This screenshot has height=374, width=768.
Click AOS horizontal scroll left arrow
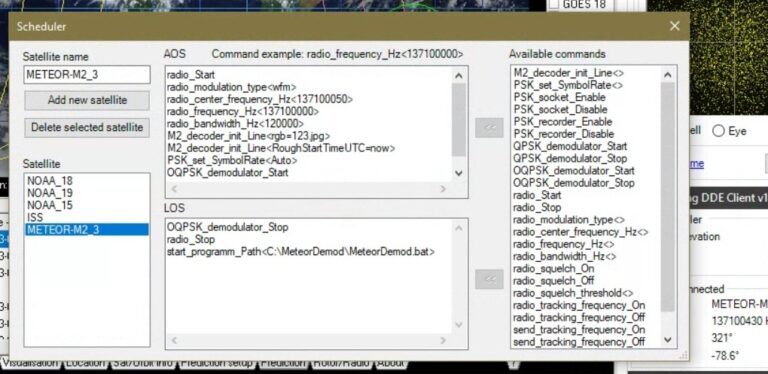[x=173, y=188]
